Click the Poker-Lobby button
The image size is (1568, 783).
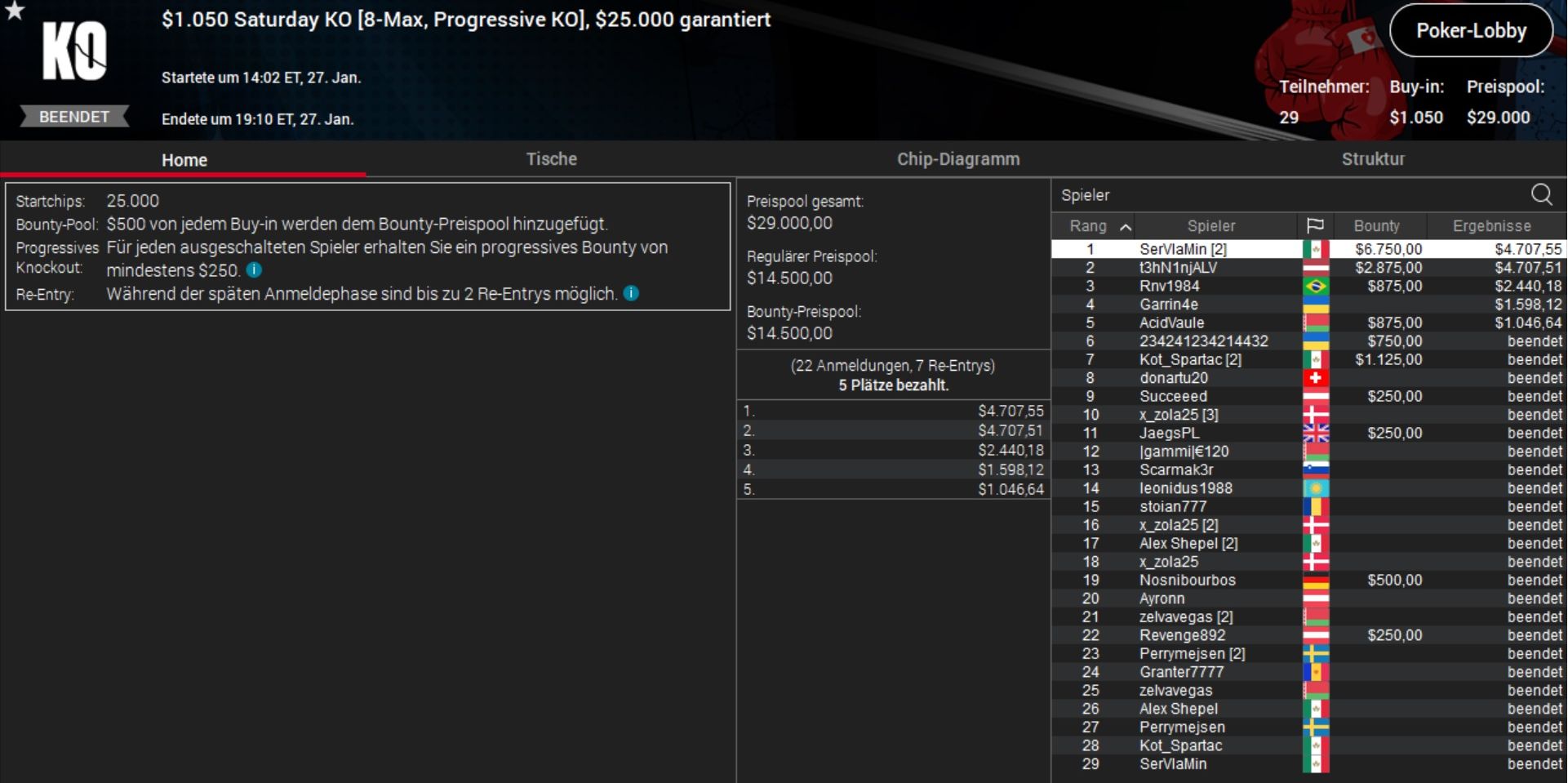coord(1471,31)
